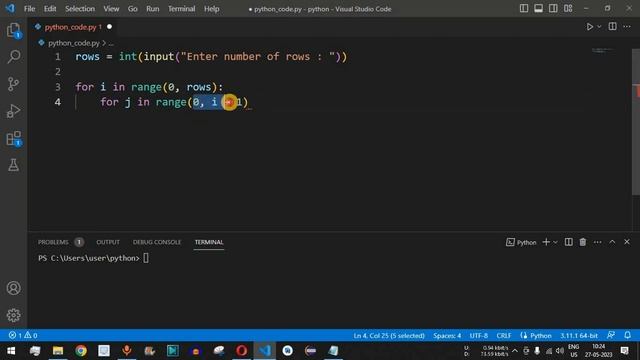Change line ending via CRLF

504,336
